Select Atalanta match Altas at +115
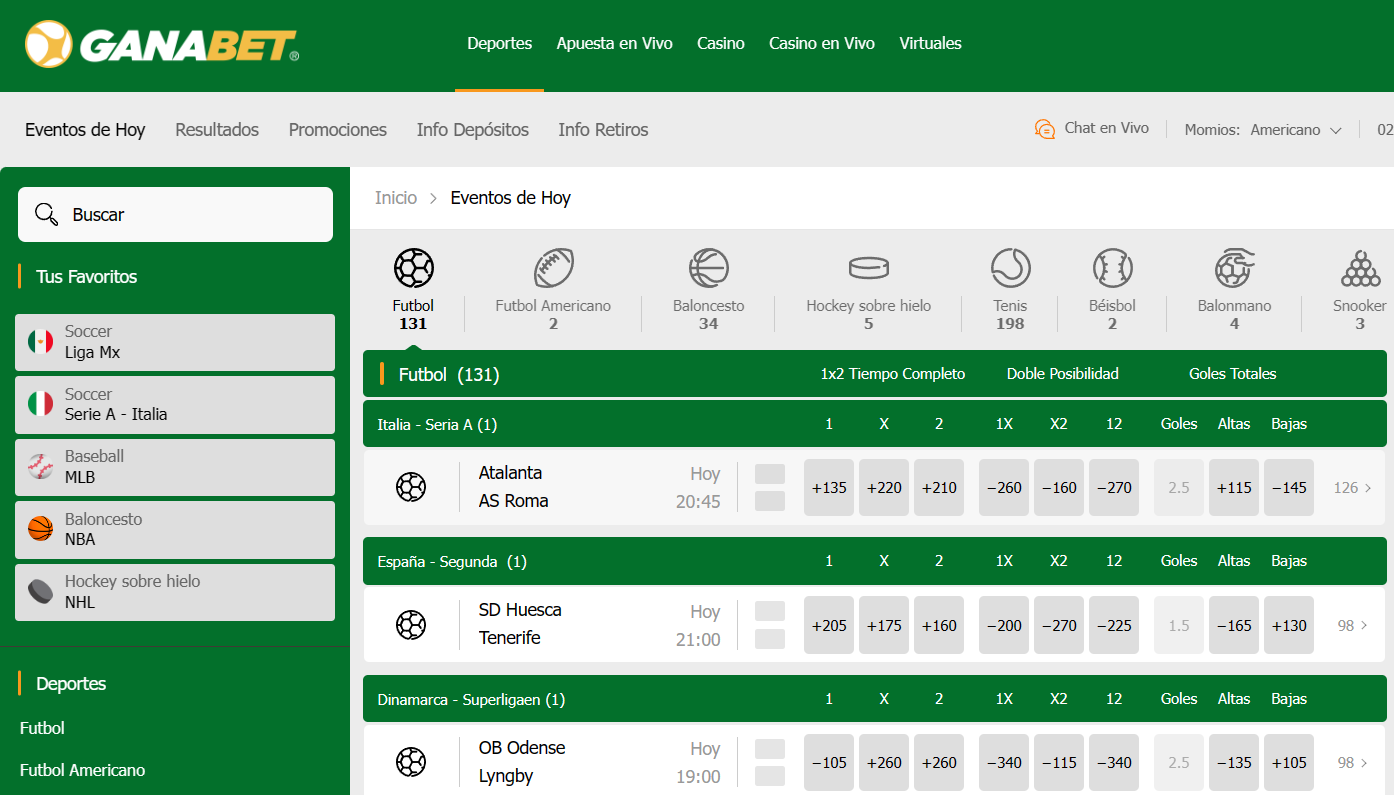The image size is (1394, 795). 1234,488
